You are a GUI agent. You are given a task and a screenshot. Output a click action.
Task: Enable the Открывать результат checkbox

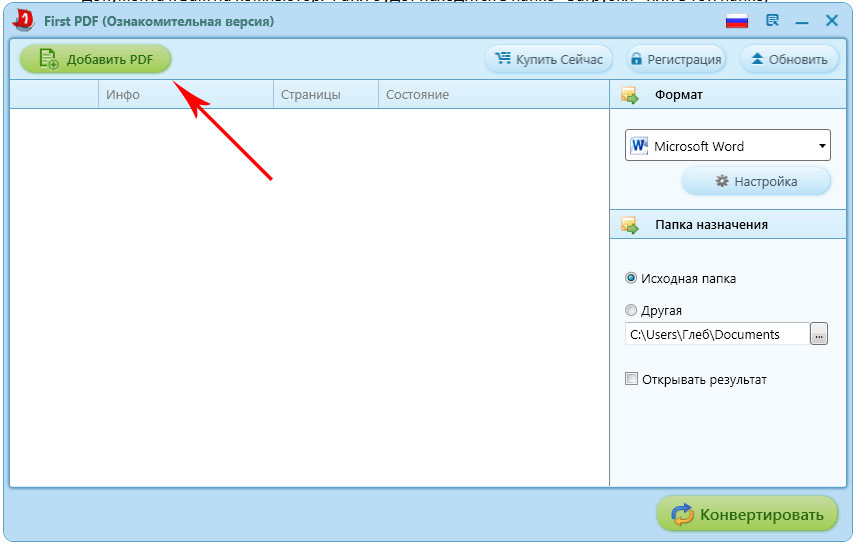tap(631, 379)
